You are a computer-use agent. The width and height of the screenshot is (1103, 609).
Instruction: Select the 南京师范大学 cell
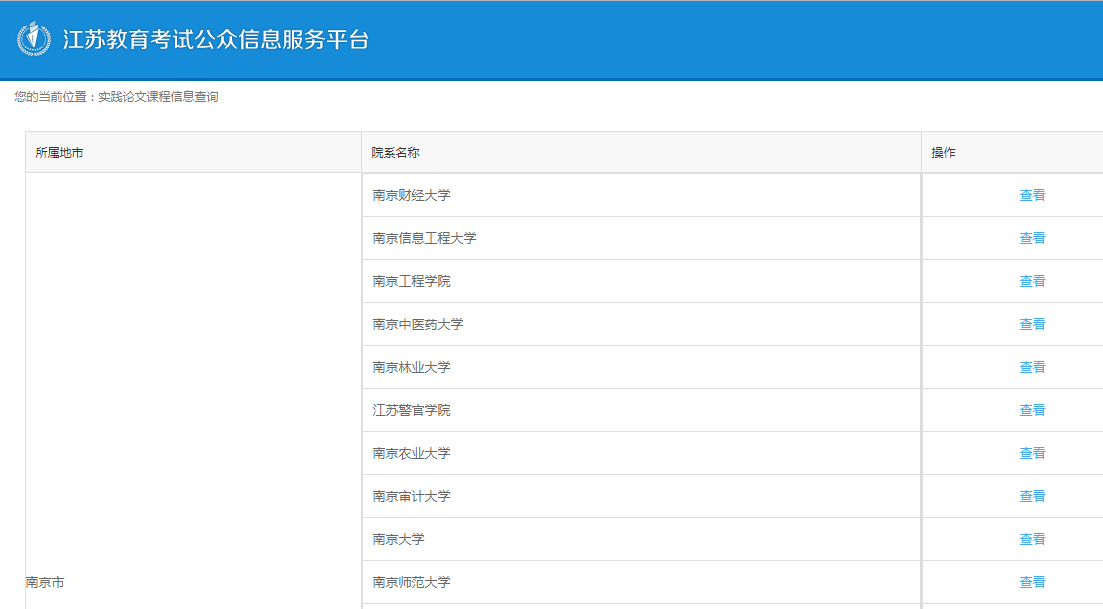pyautogui.click(x=642, y=582)
